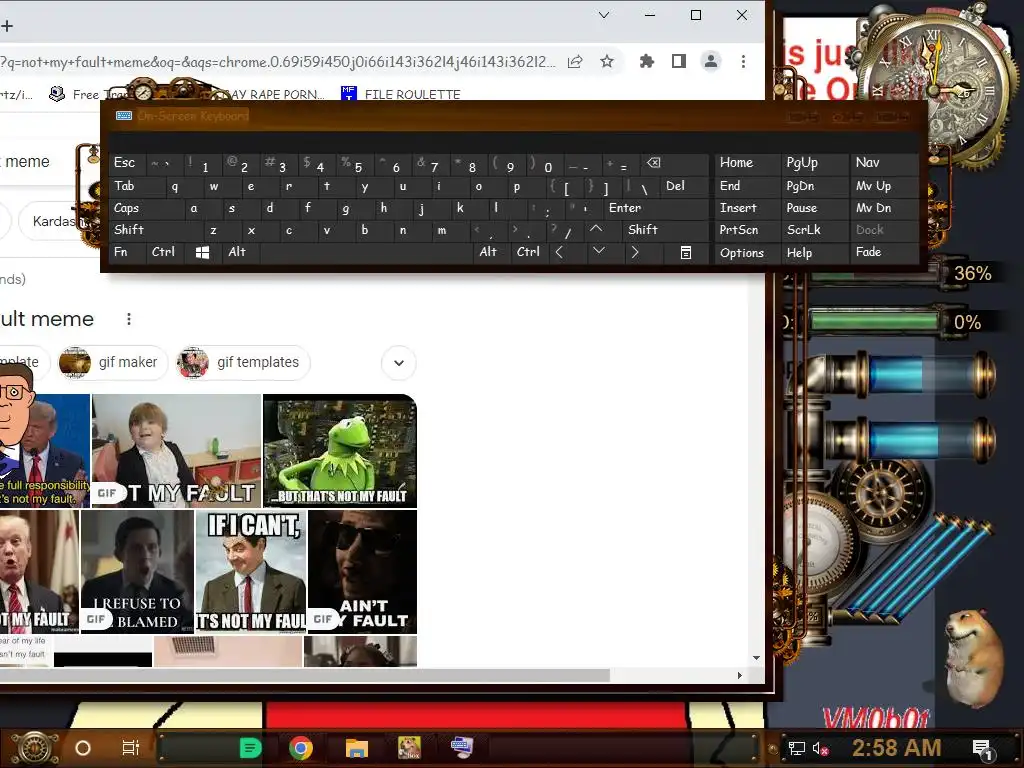Click the Fade key on keyboard

tap(884, 252)
